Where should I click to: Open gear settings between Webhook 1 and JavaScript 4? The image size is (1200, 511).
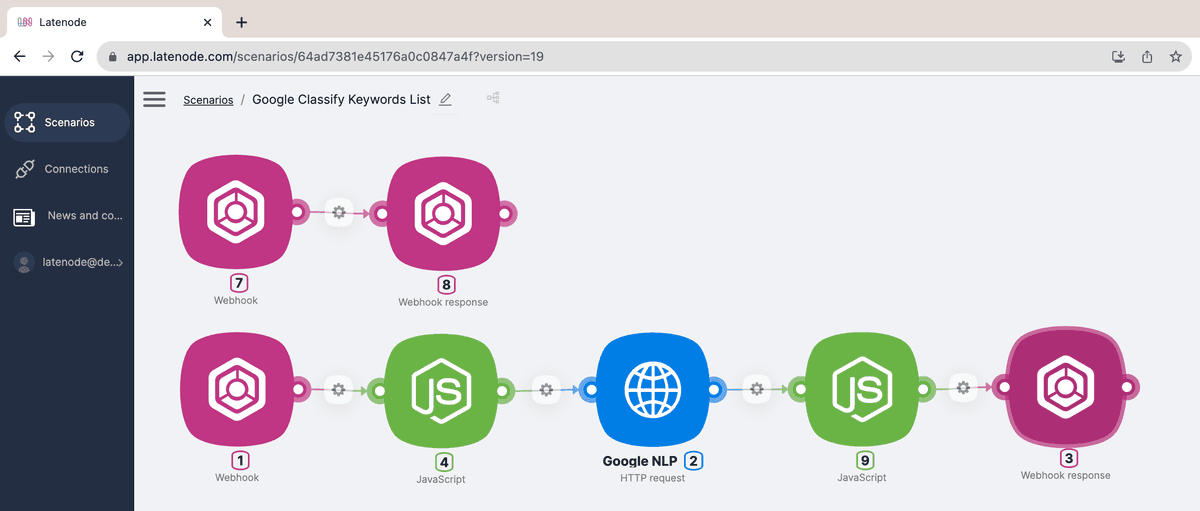(x=339, y=389)
